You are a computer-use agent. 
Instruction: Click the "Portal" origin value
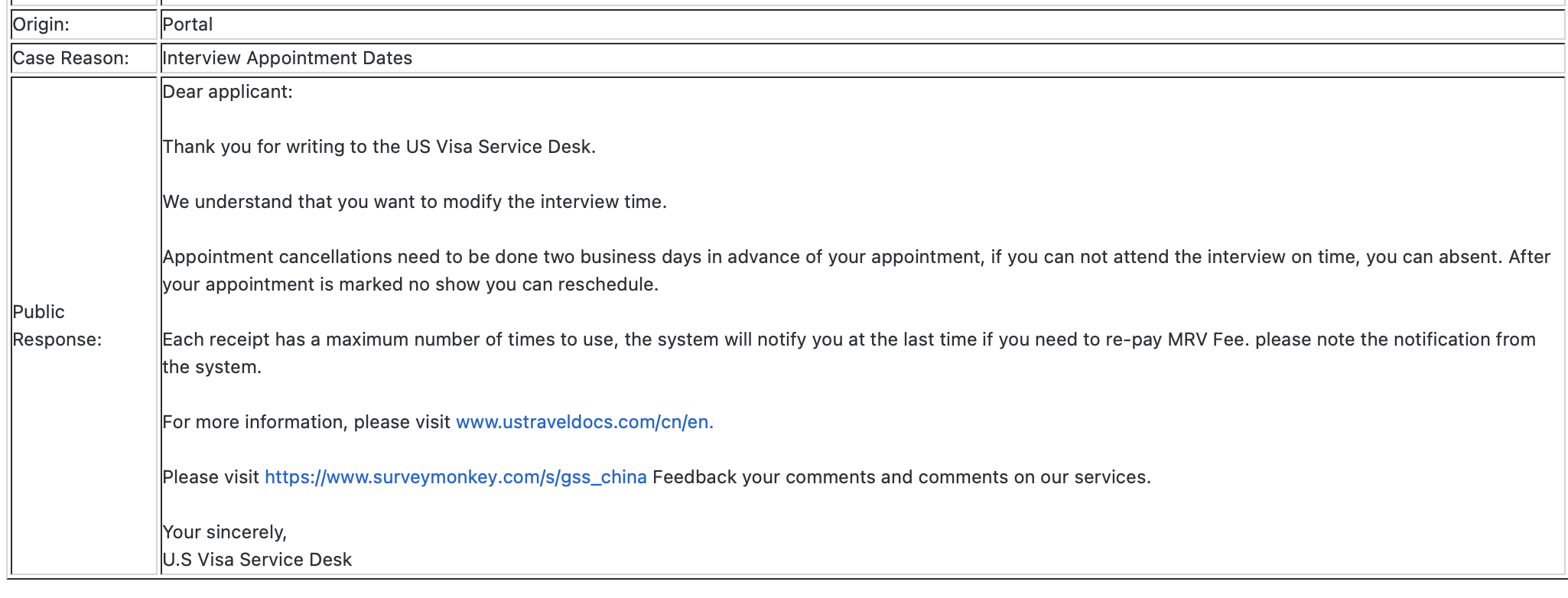187,24
